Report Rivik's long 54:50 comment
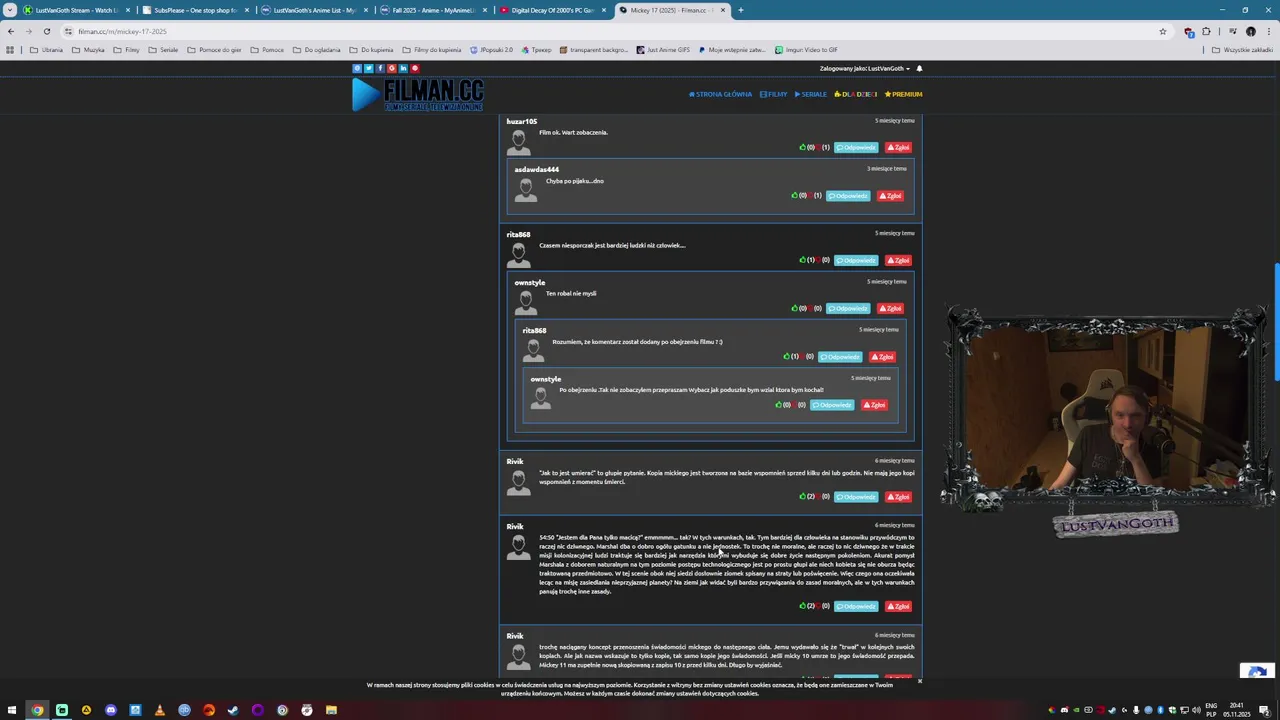 [x=898, y=606]
